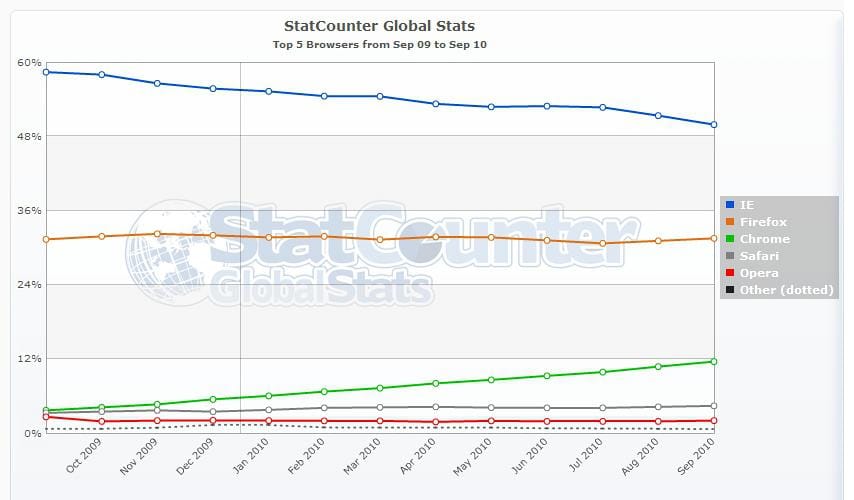Click the green Chrome legend swatch
Image resolution: width=854 pixels, height=500 pixels.
(729, 239)
